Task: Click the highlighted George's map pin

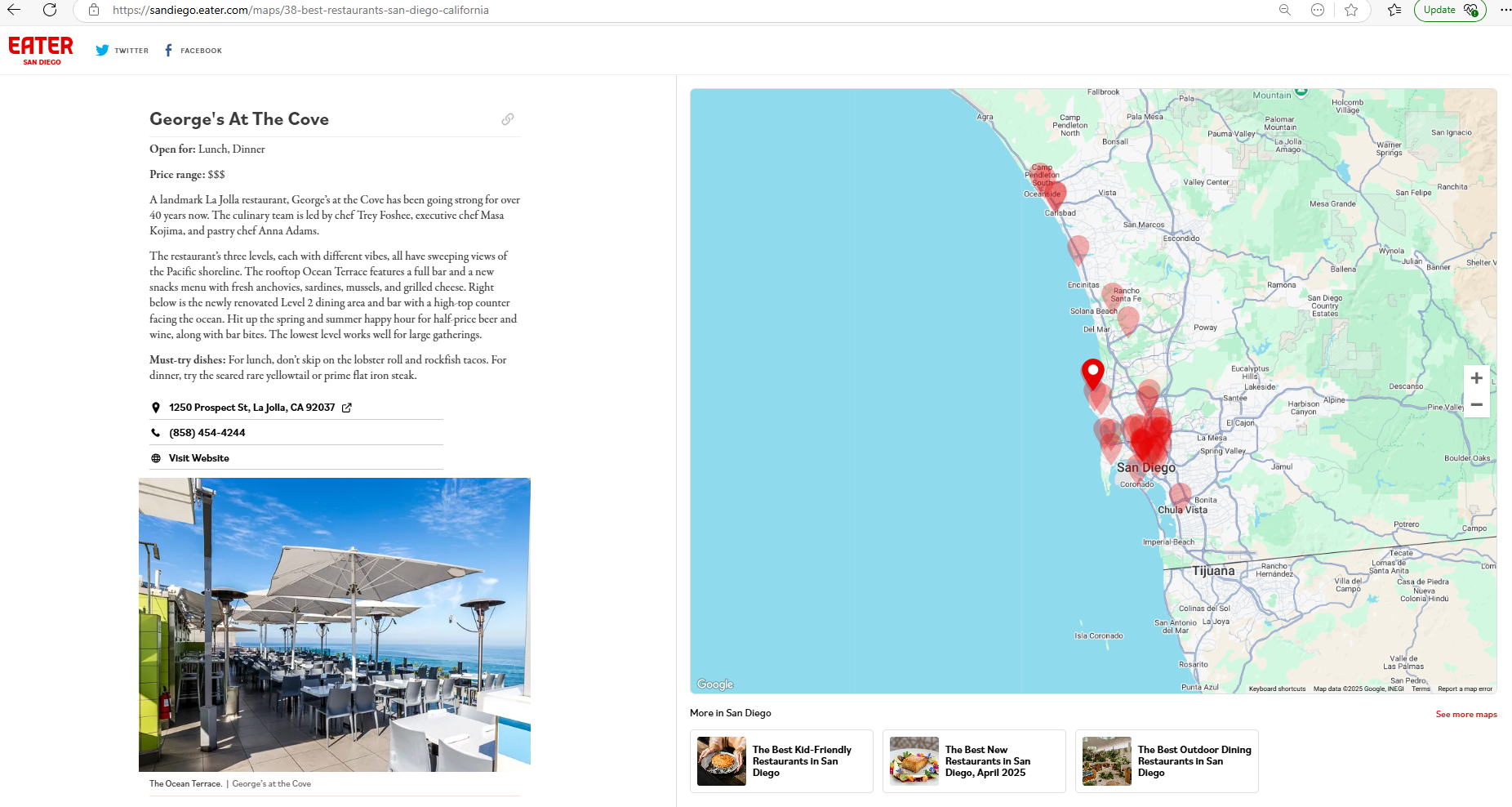Action: pos(1092,374)
